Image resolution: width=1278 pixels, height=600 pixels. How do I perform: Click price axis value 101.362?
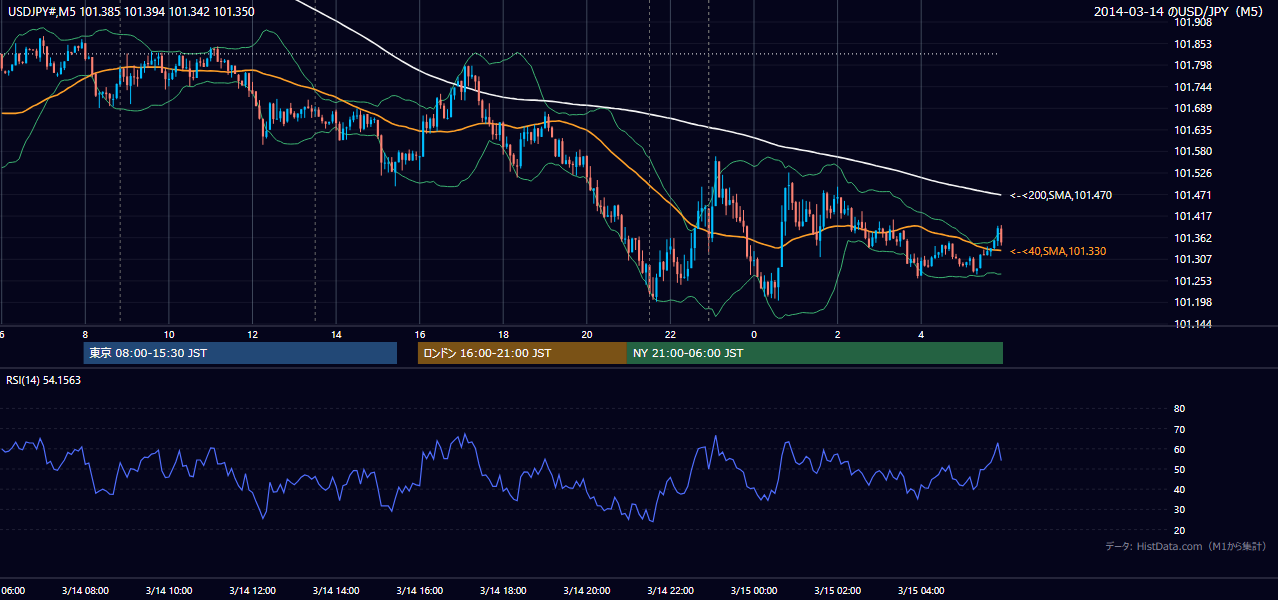click(1192, 238)
